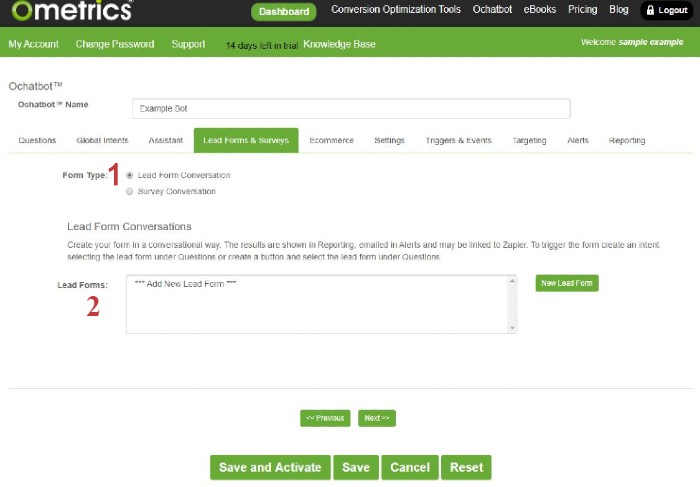Screen dimensions: 700x487
Task: Switch to the Assistant tab
Action: [166, 140]
